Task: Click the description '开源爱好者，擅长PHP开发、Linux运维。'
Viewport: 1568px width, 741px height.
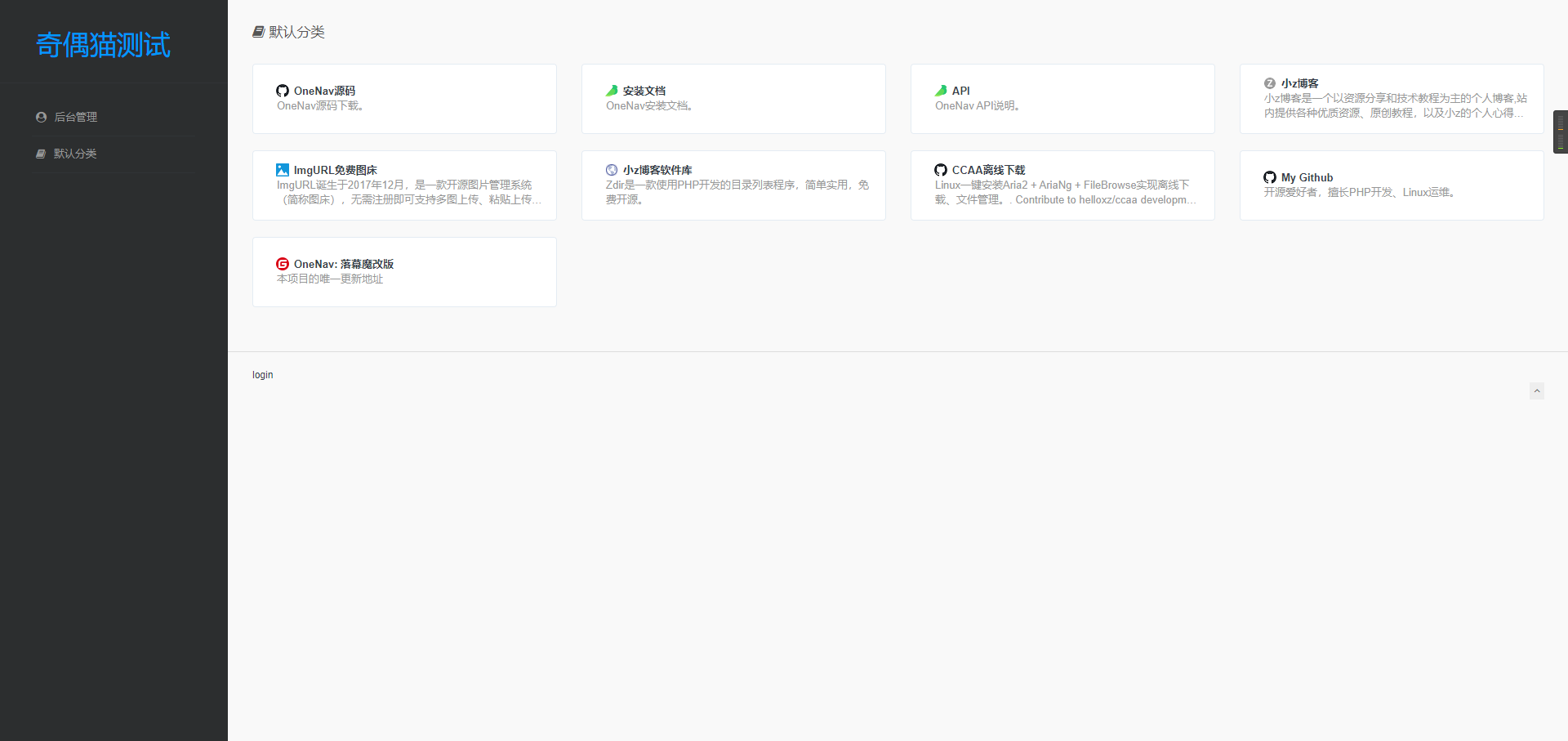Action: (1361, 192)
